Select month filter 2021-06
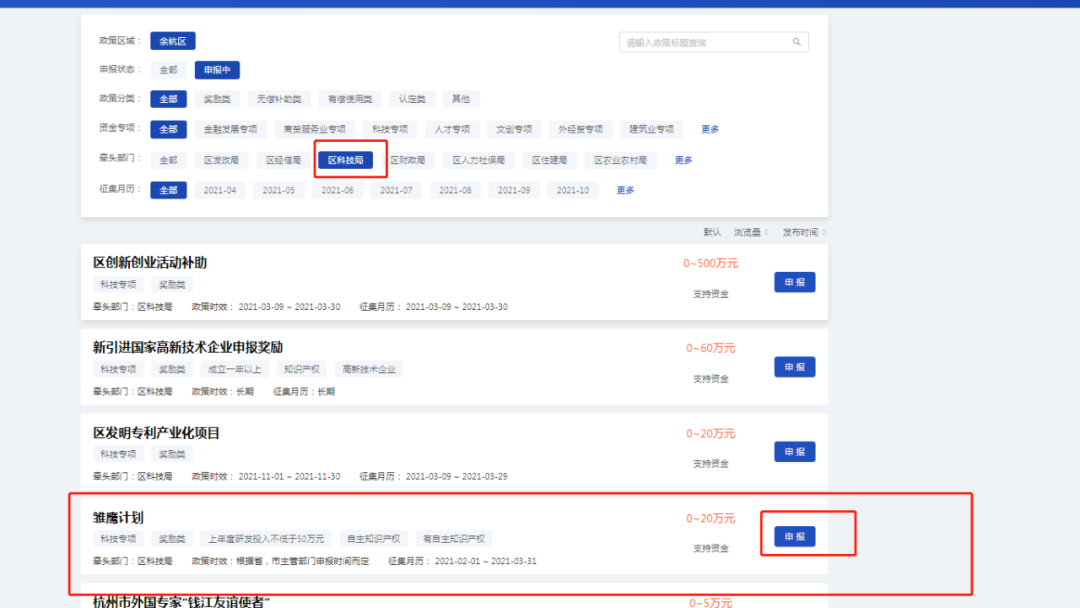Screen dimensions: 1080x608 coord(337,190)
